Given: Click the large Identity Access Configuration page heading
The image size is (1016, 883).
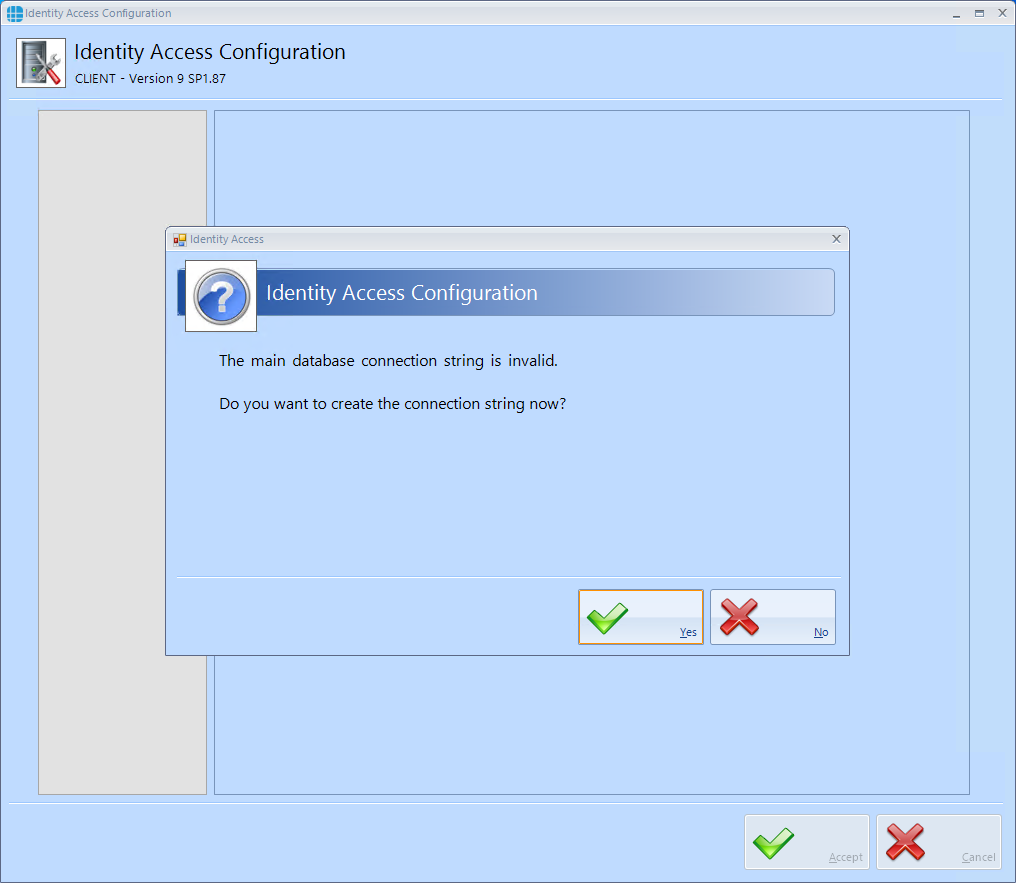Looking at the screenshot, I should point(210,52).
